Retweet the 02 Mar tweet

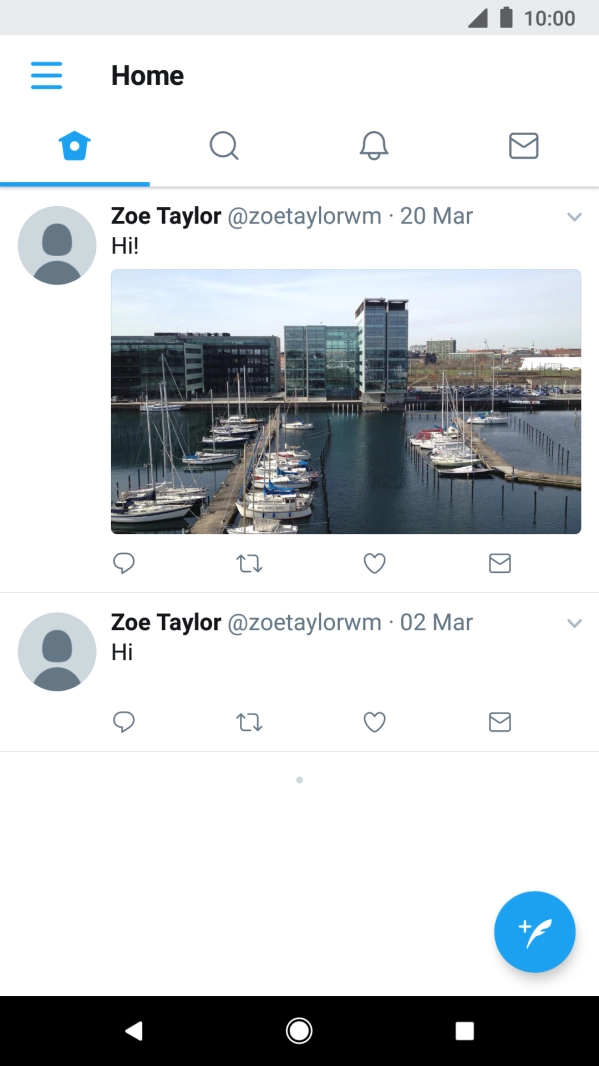[249, 722]
